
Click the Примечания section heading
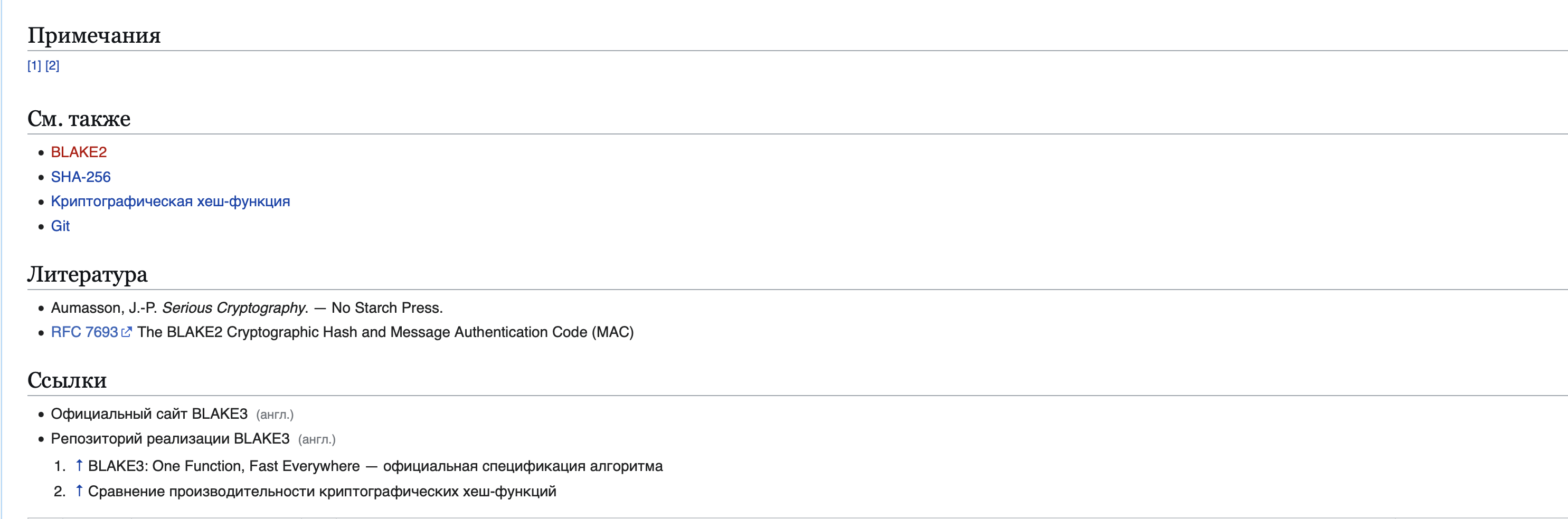click(94, 35)
